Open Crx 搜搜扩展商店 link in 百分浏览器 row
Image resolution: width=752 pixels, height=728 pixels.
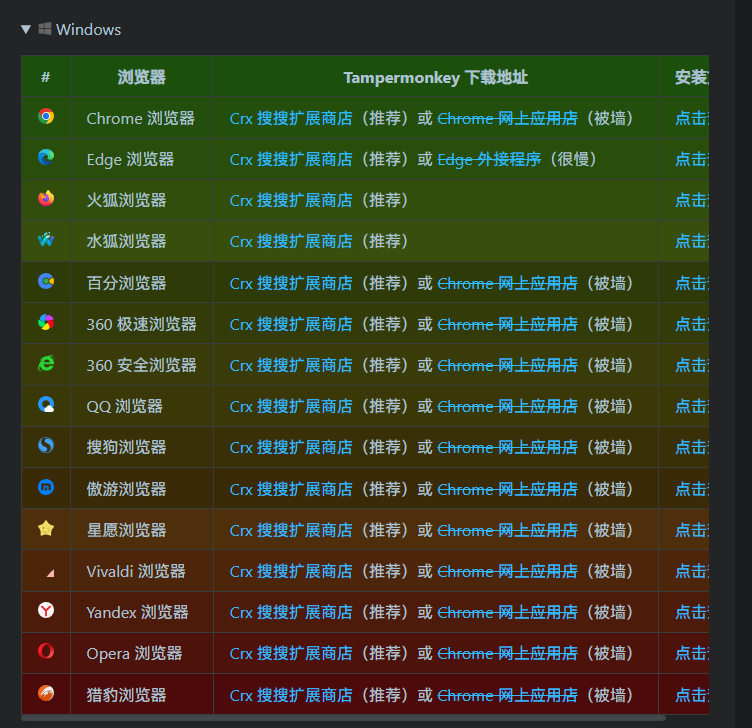tap(291, 283)
